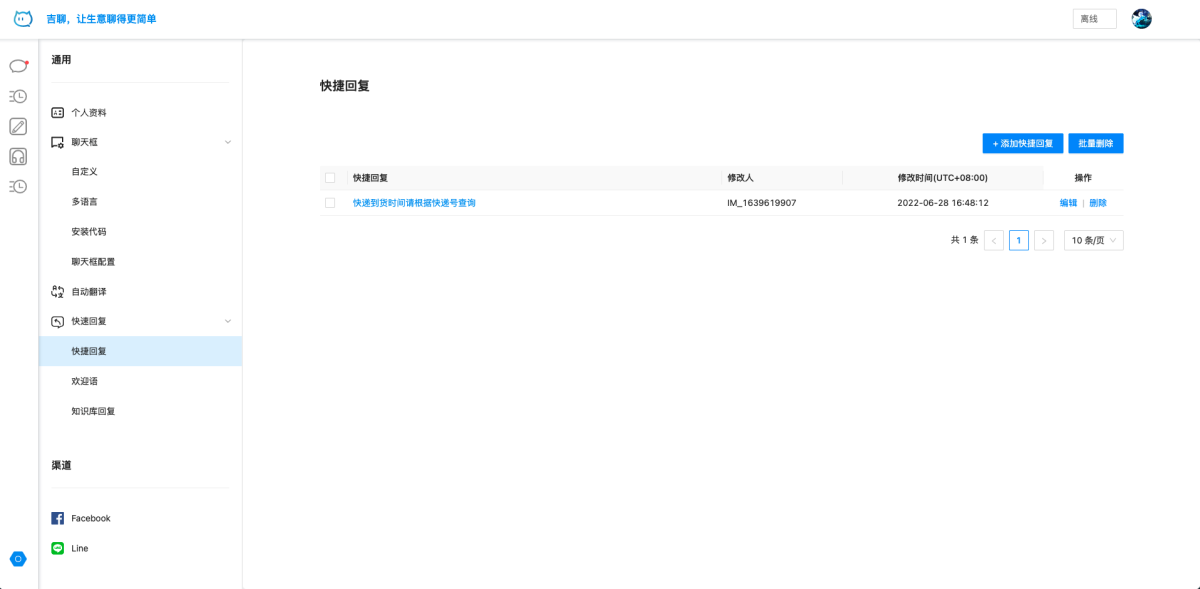This screenshot has height=589, width=1200.
Task: Click the blue hexagon settings icon
Action: [18, 559]
